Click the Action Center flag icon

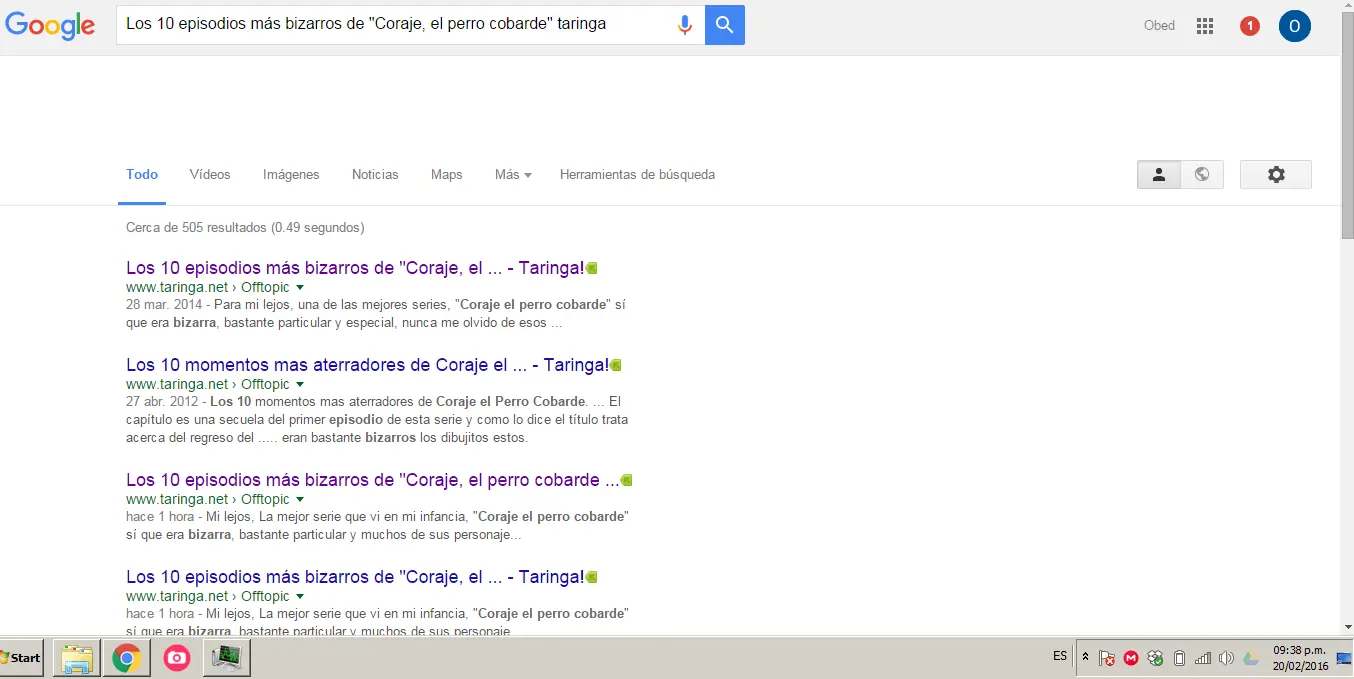(1107, 658)
